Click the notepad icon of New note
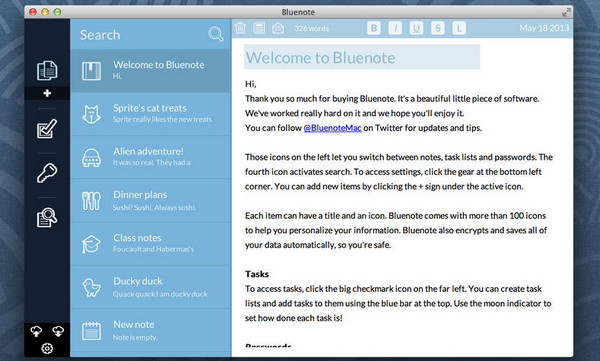Screen dimensions: 600x361 coord(91,331)
